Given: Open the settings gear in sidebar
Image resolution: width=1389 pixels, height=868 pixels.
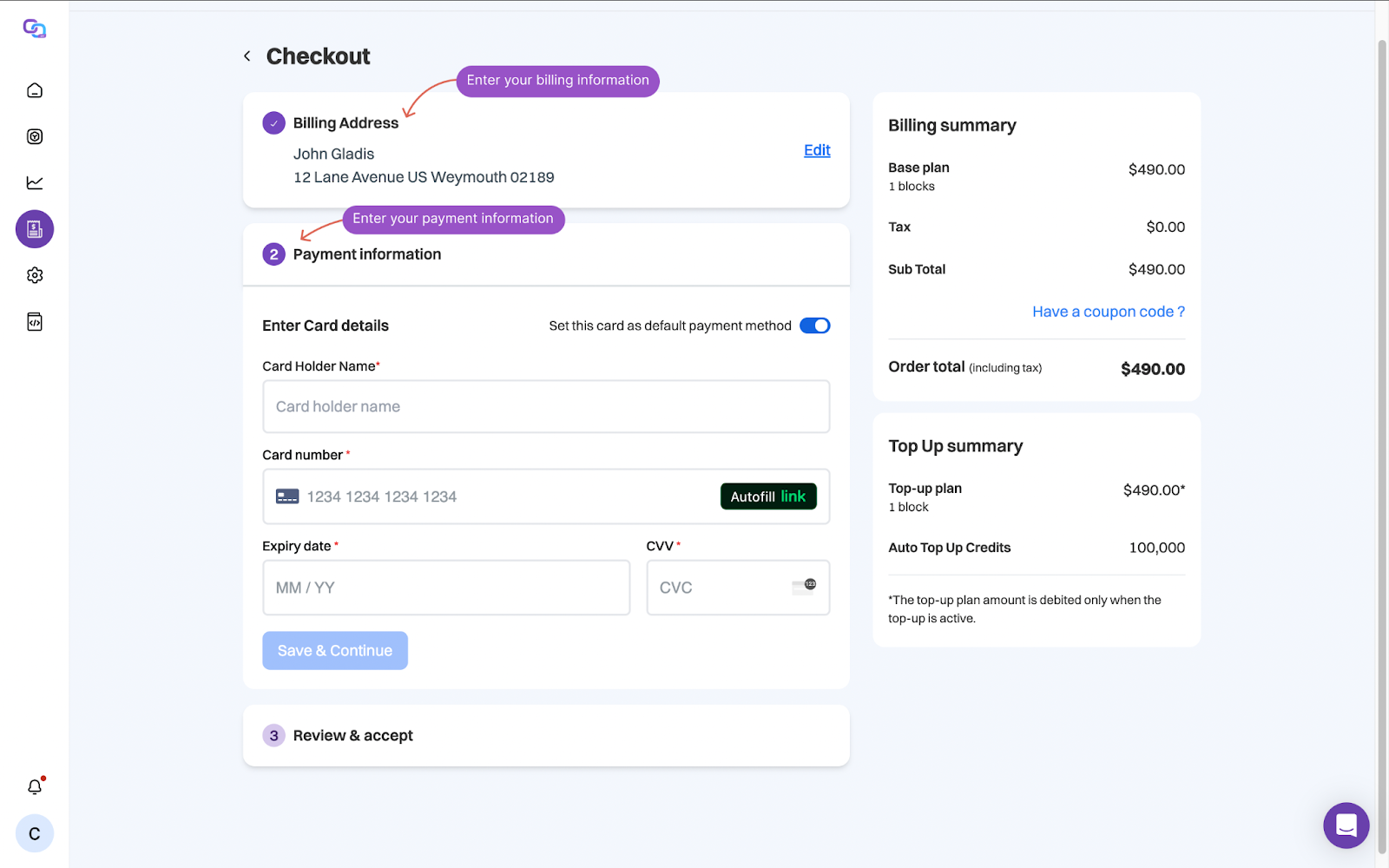Looking at the screenshot, I should click(35, 275).
